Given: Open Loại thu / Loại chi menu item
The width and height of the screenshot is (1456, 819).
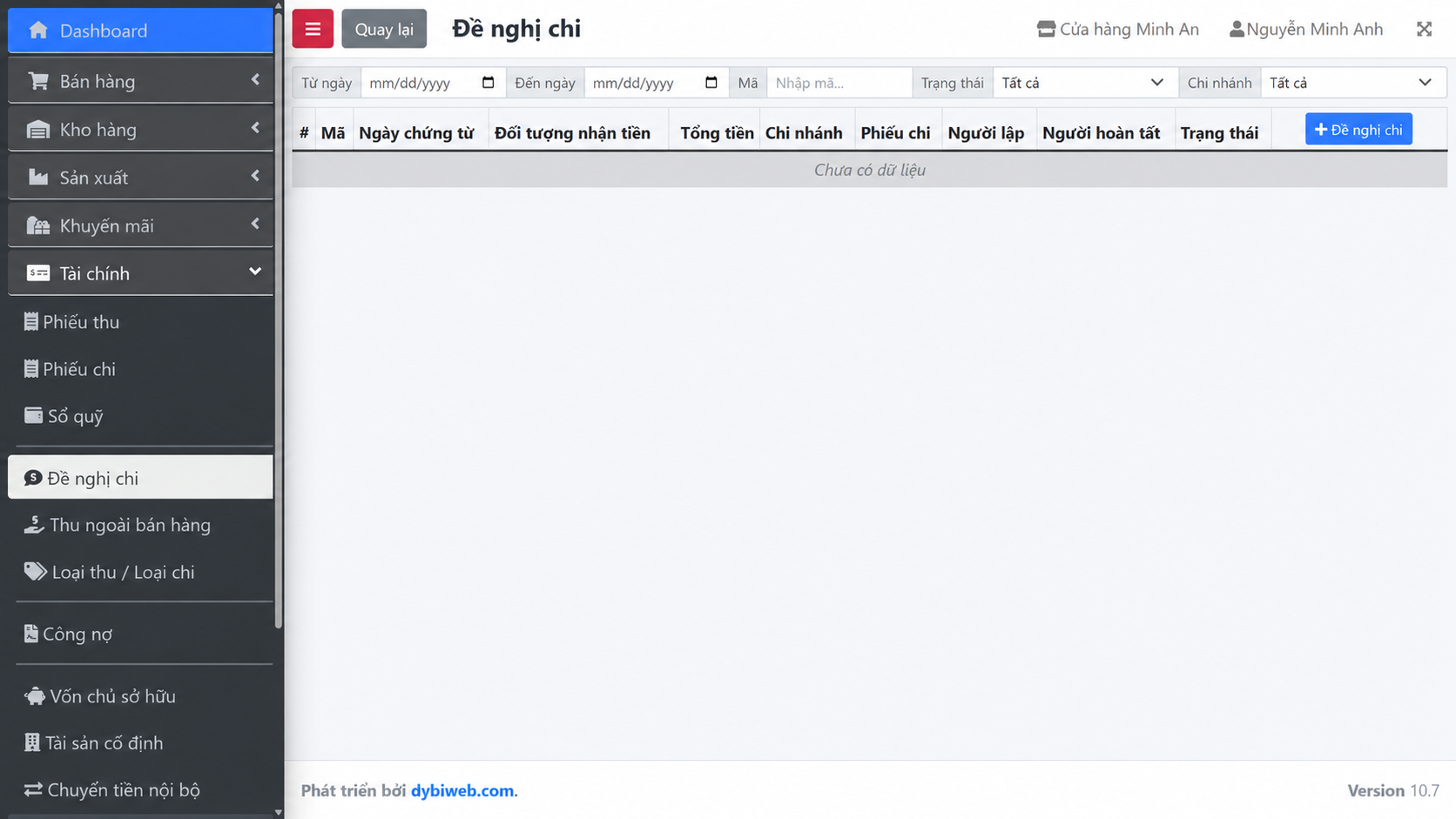Looking at the screenshot, I should (141, 572).
